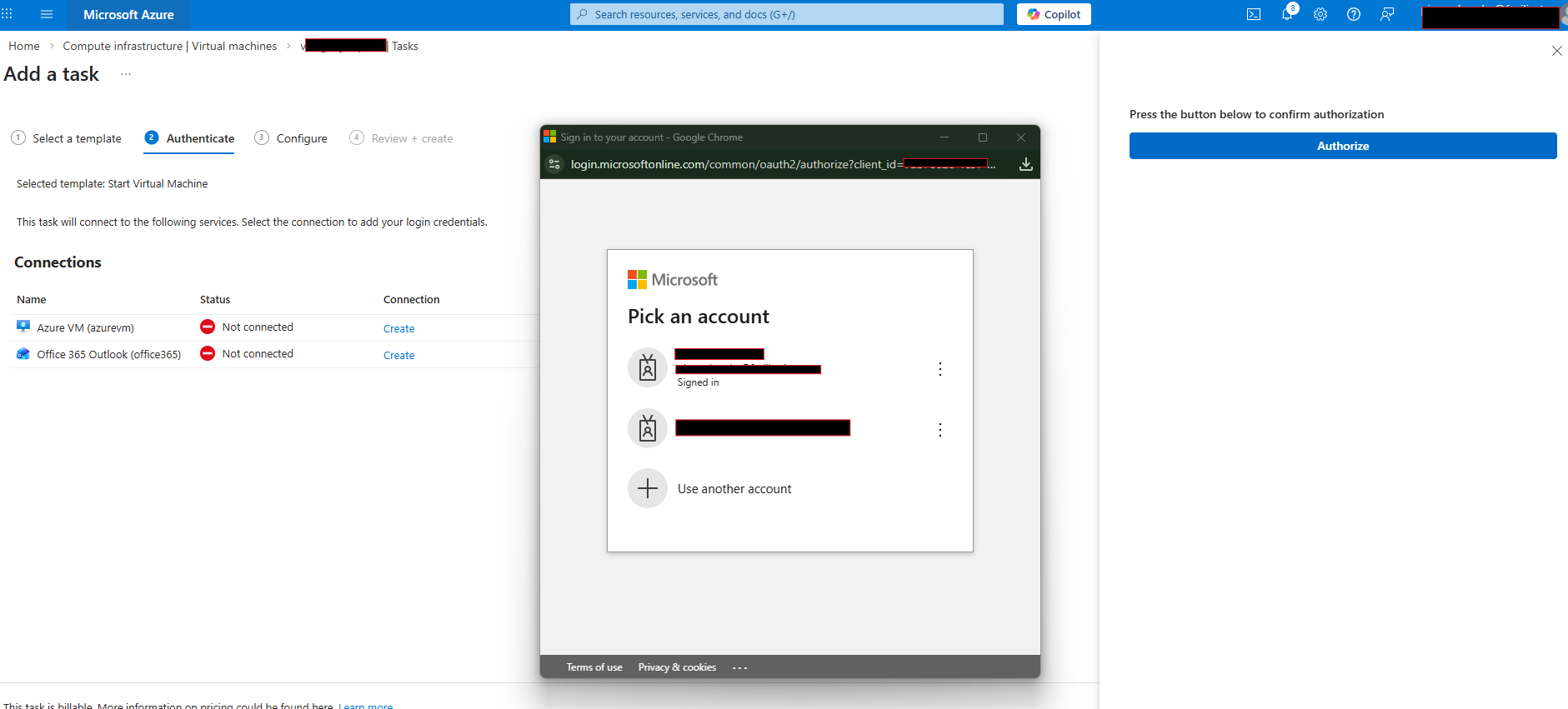Select the Authenticate step tab
Image resolution: width=1568 pixels, height=709 pixels.
pos(189,138)
